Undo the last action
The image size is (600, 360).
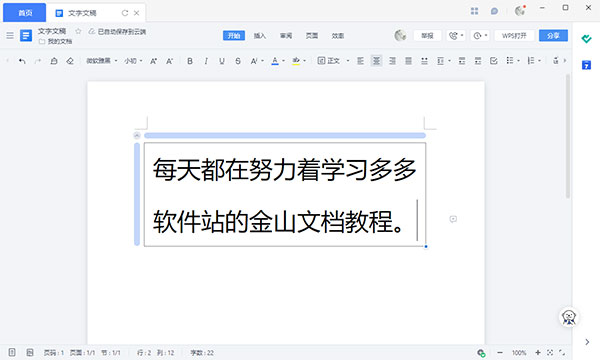tap(22, 61)
